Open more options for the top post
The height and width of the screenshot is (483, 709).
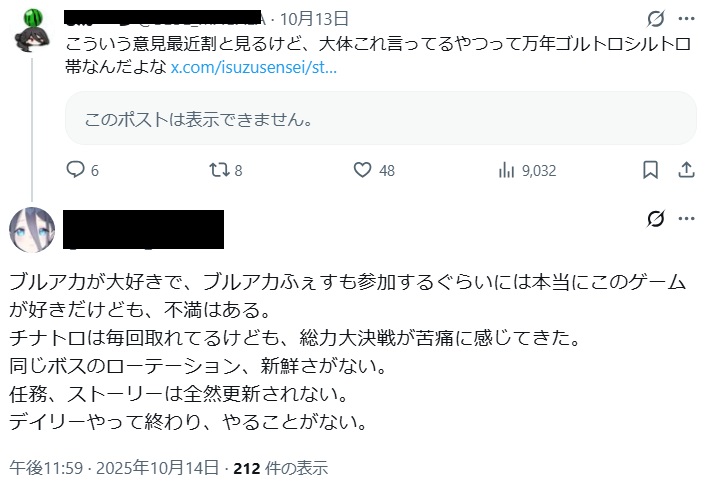685,19
